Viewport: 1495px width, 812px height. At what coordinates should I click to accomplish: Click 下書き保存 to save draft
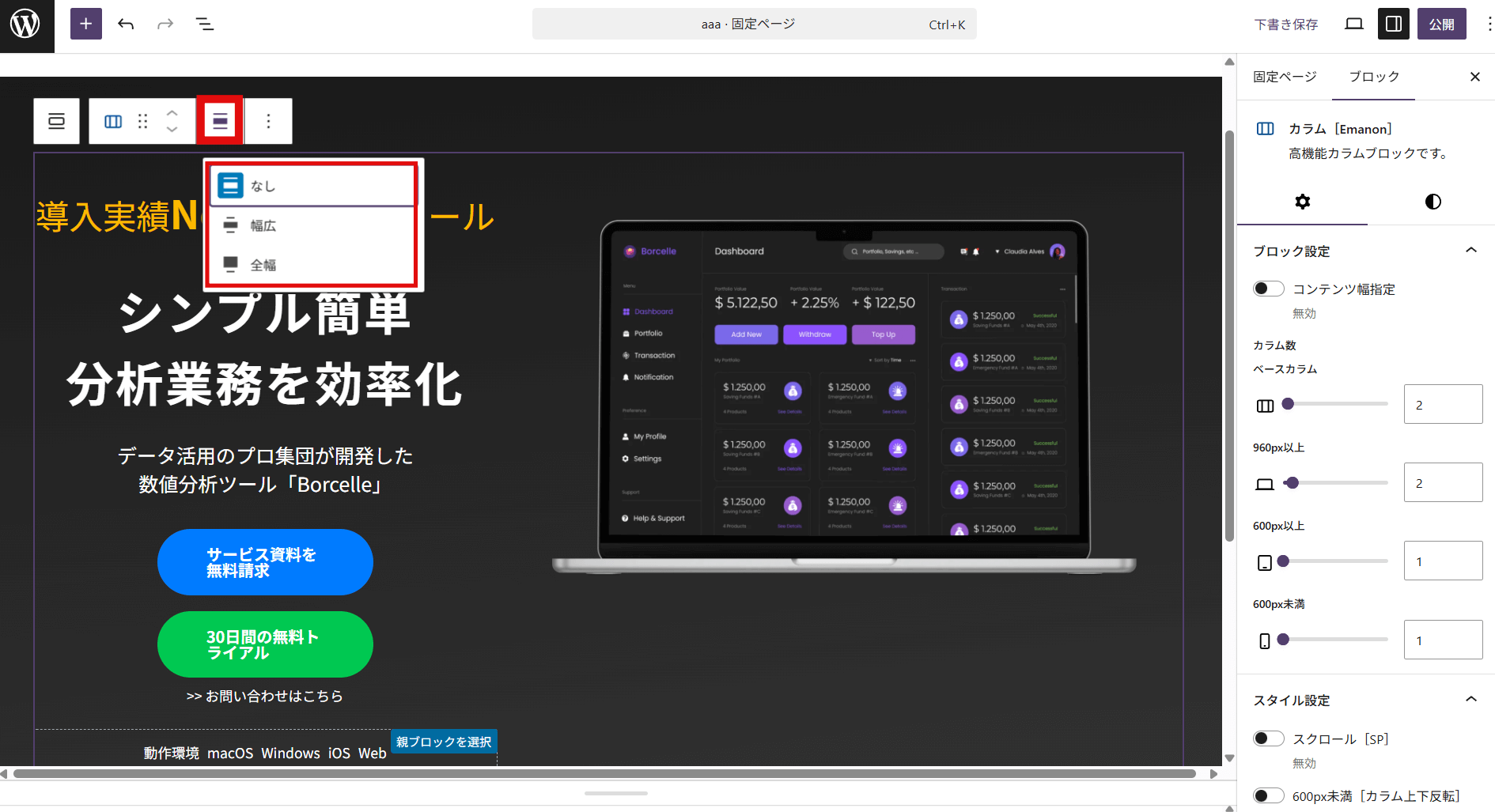1286,25
